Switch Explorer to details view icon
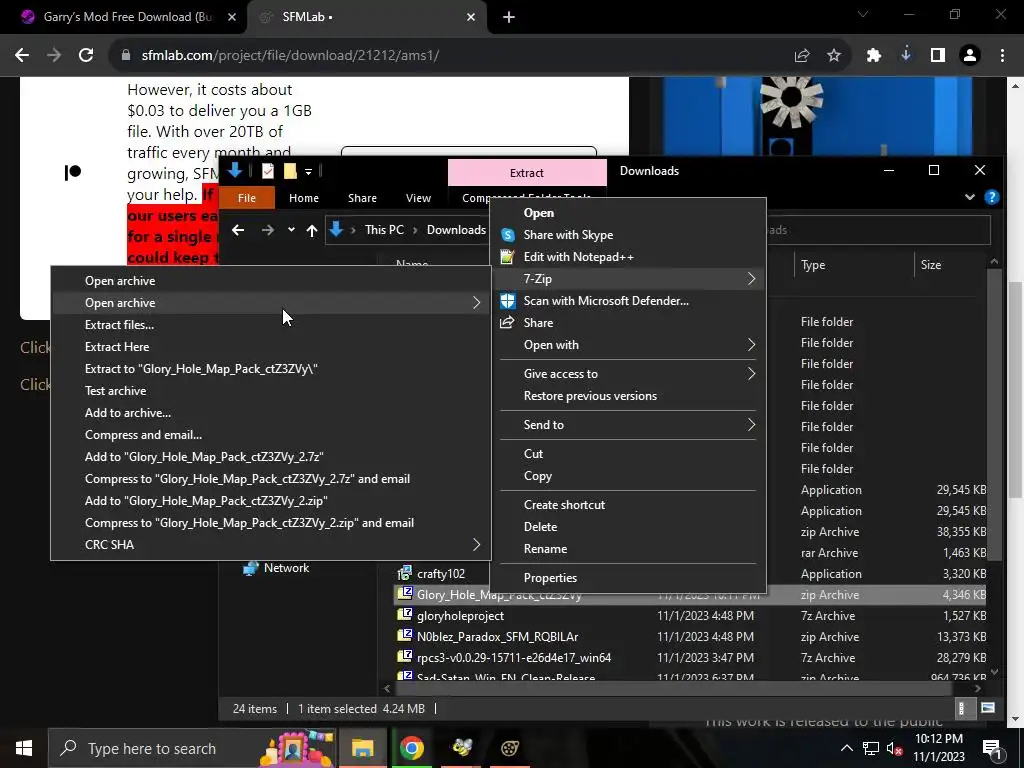 point(961,708)
